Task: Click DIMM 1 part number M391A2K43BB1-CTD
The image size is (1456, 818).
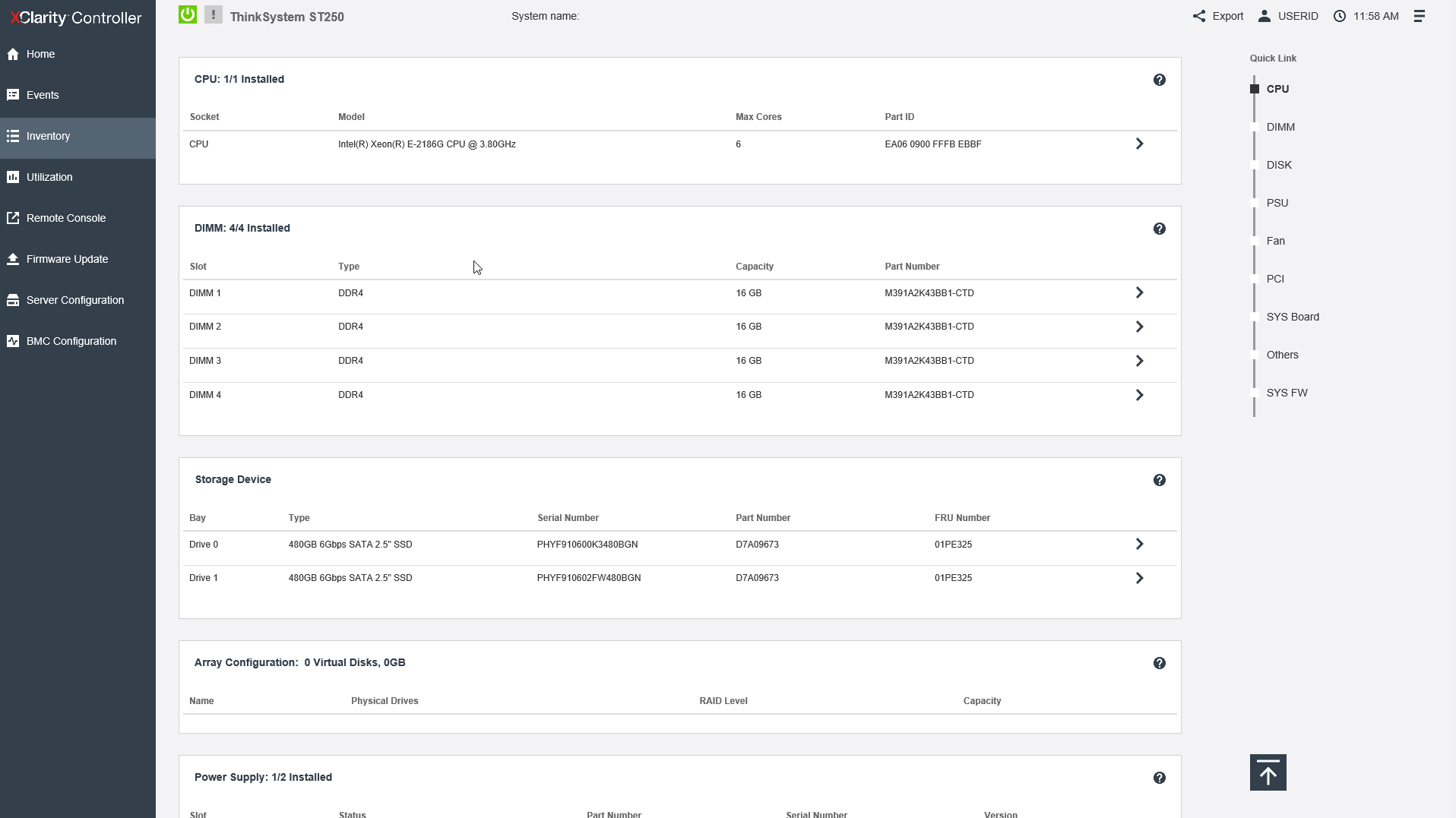Action: (929, 293)
